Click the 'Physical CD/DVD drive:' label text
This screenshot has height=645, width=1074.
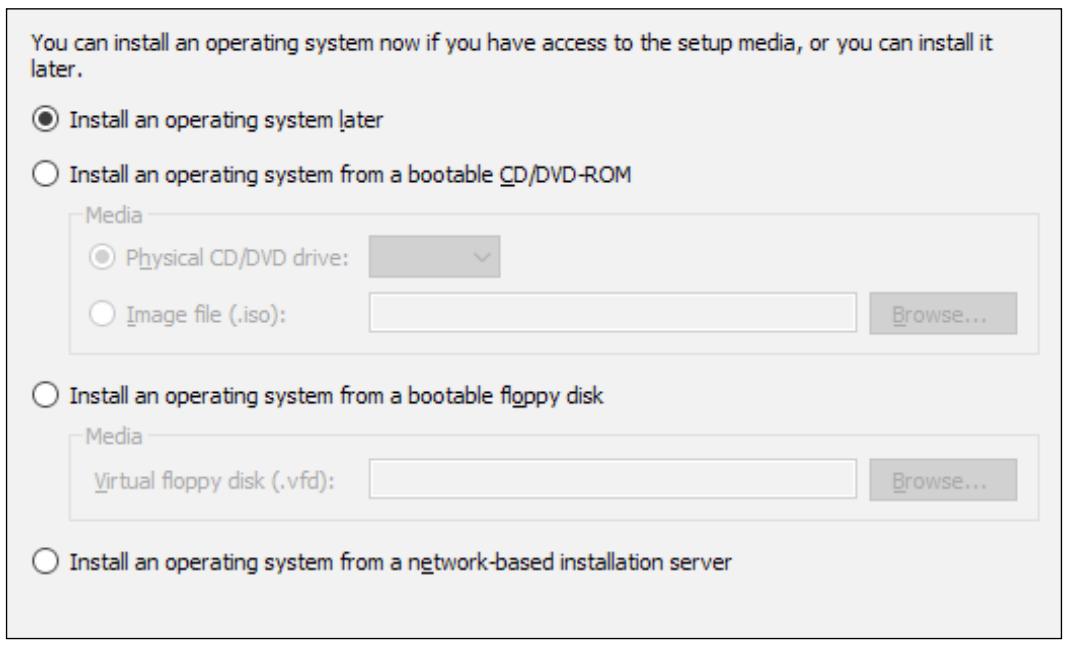[x=237, y=258]
